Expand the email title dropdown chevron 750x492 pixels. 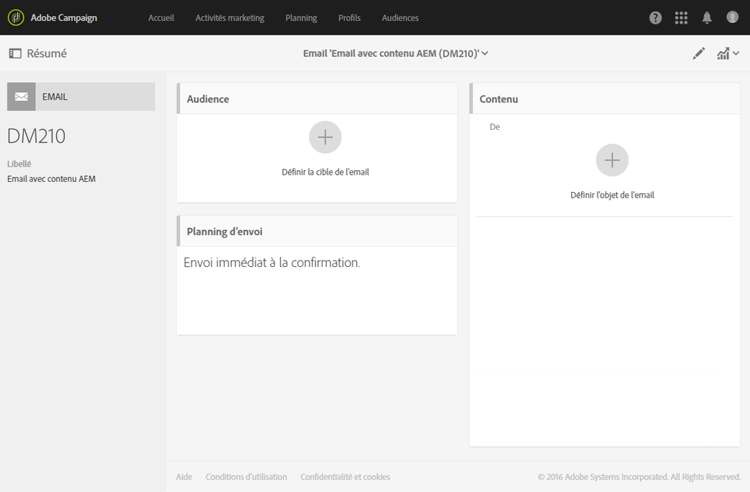(x=485, y=53)
